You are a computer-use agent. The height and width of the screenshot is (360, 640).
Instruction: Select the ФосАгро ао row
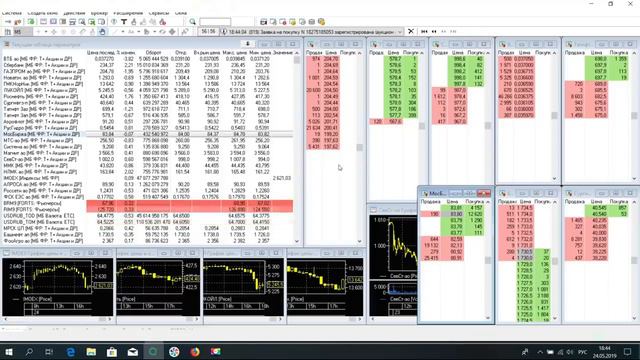[148, 241]
